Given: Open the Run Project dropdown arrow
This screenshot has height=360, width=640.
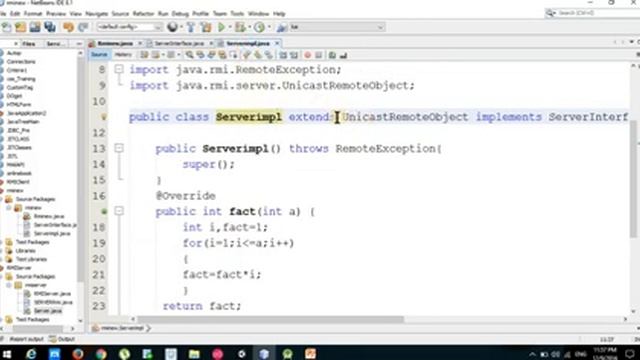Looking at the screenshot, I should pyautogui.click(x=230, y=27).
